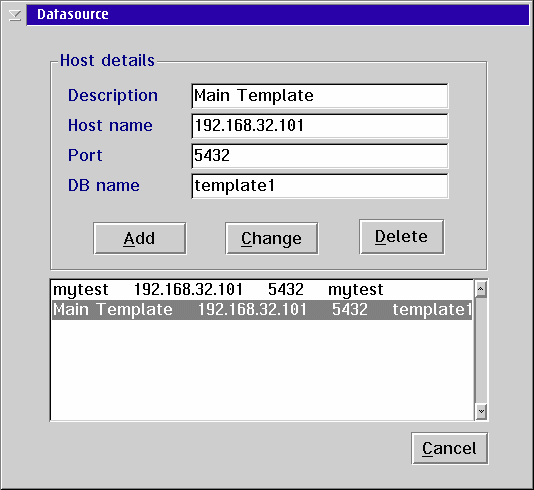Click the Port label
The image size is (534, 490).
[x=85, y=156]
